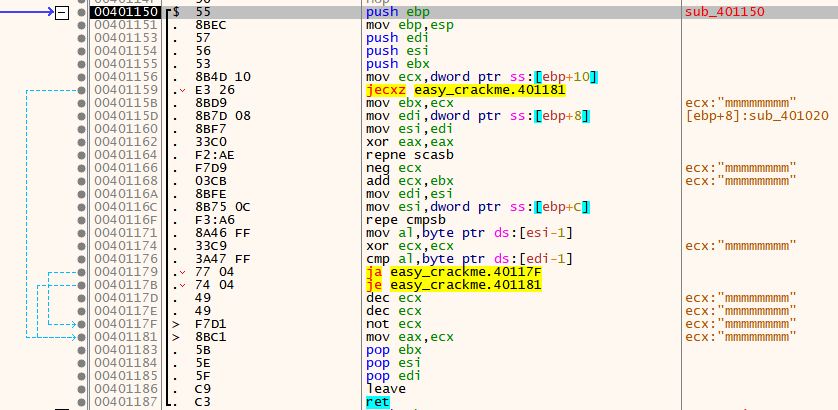This screenshot has width=838, height=410.
Task: Click 'mov edi,dword ptr ss:[ebp+8]' instruction
Action: coord(479,116)
